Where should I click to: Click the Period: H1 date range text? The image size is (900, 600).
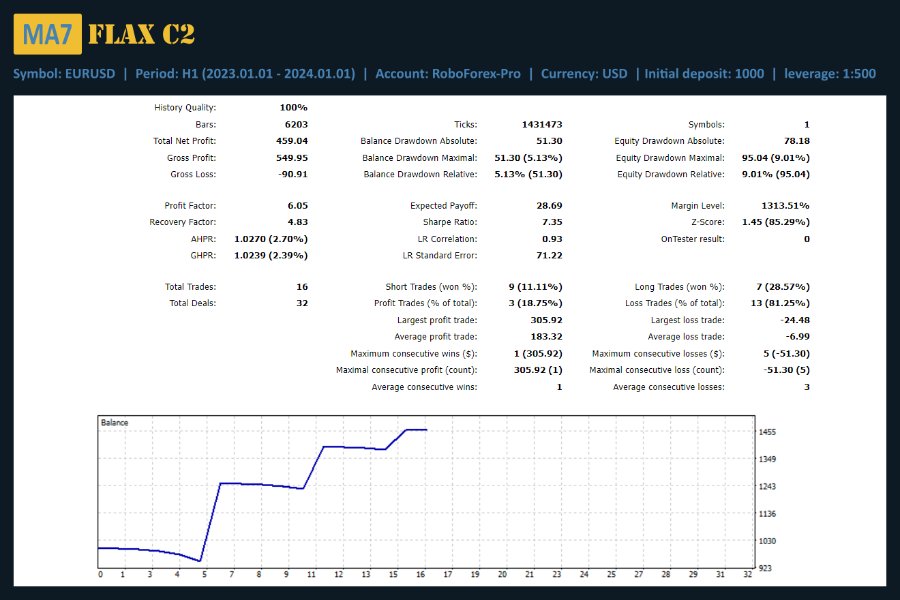pyautogui.click(x=245, y=73)
